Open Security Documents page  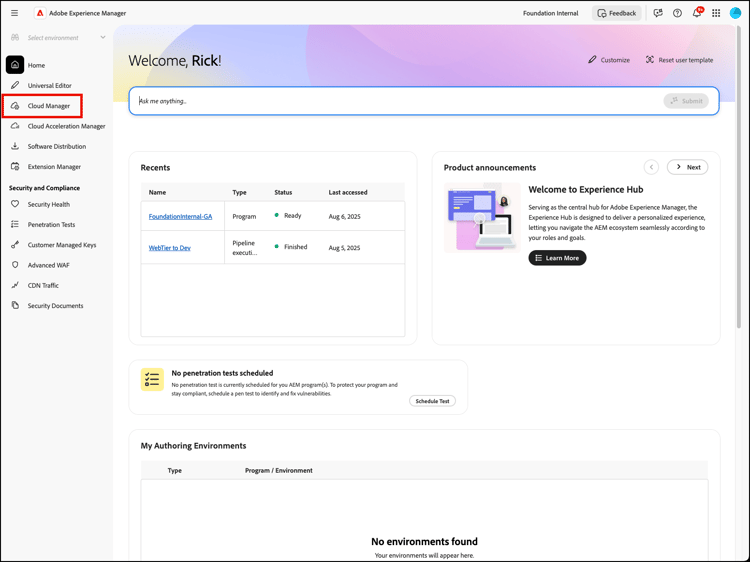pyautogui.click(x=55, y=306)
